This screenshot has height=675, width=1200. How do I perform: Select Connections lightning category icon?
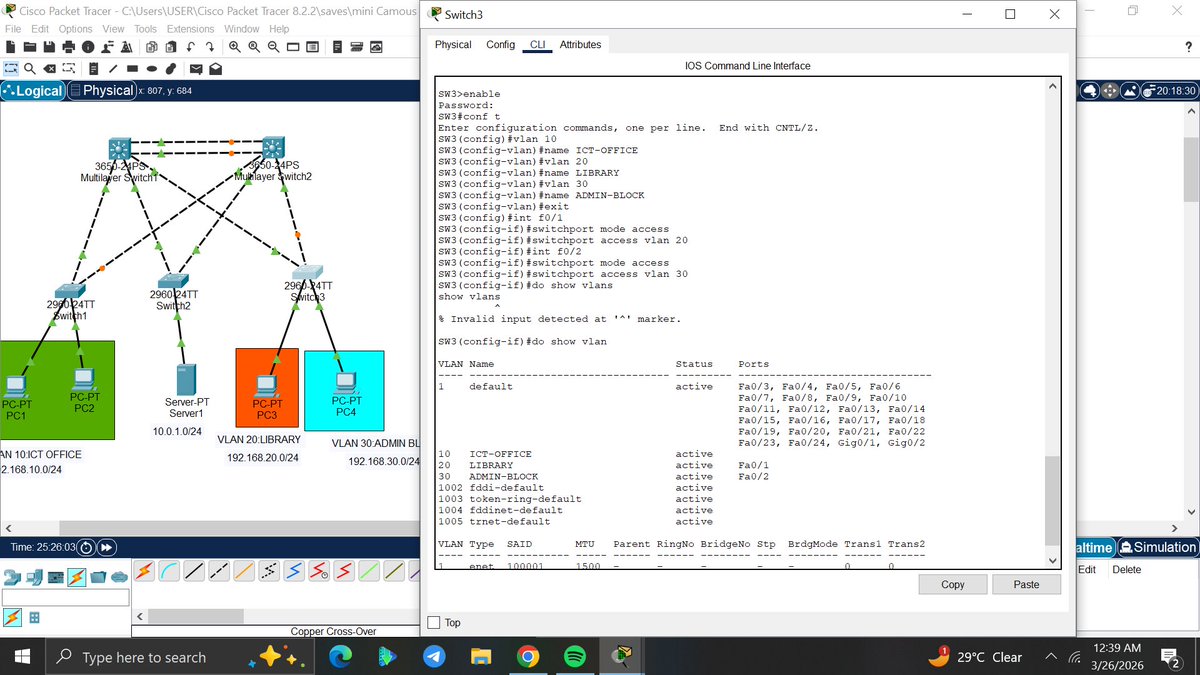click(x=77, y=577)
